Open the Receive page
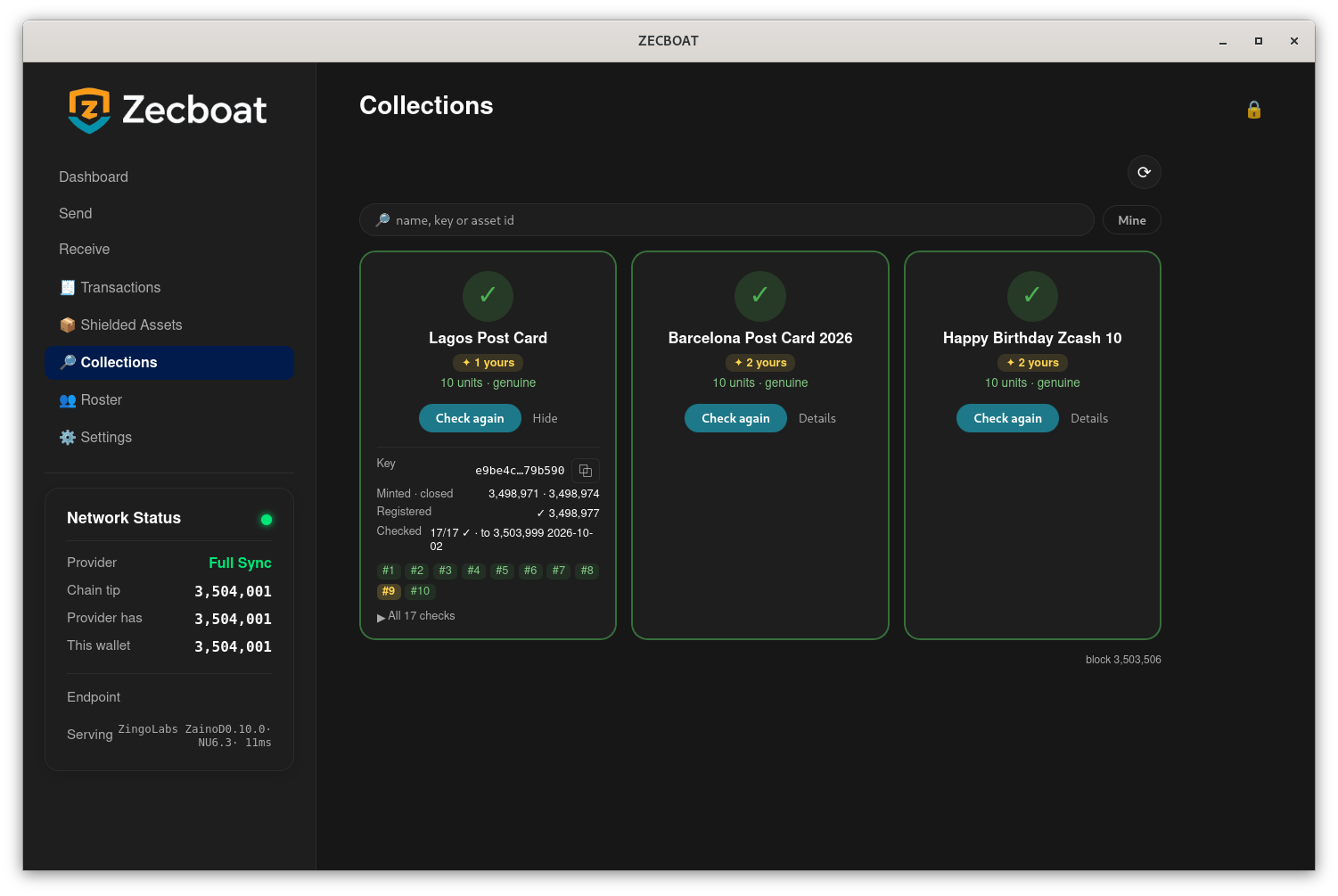Image resolution: width=1338 pixels, height=896 pixels. 169,249
